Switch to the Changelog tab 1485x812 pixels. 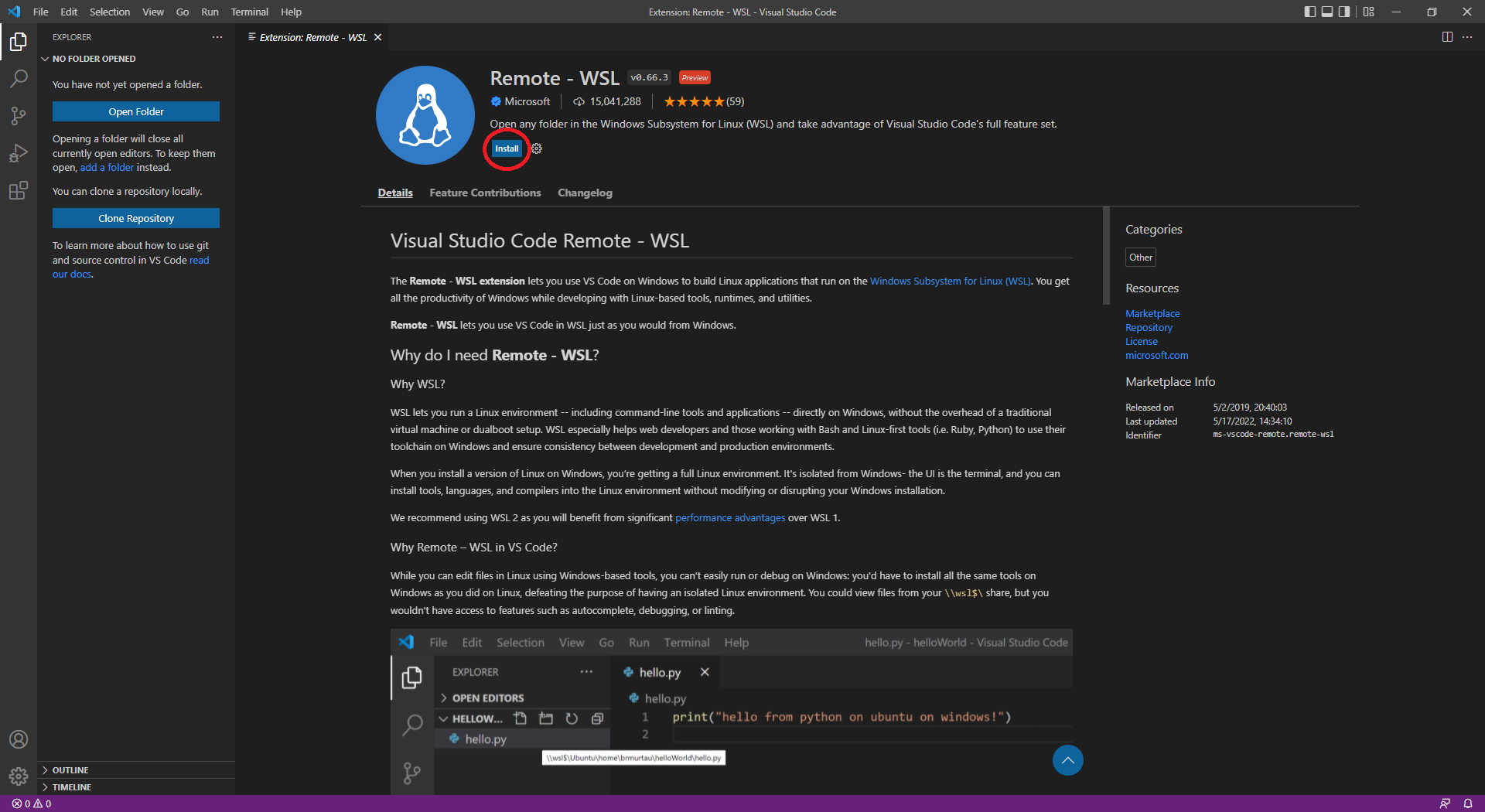[585, 193]
